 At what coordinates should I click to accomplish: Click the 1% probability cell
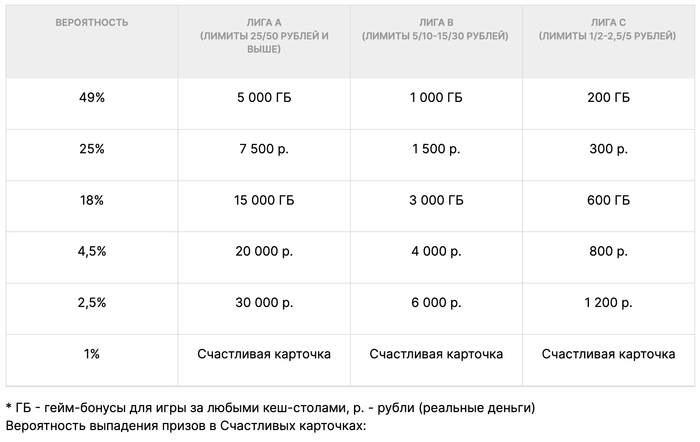[x=91, y=354]
